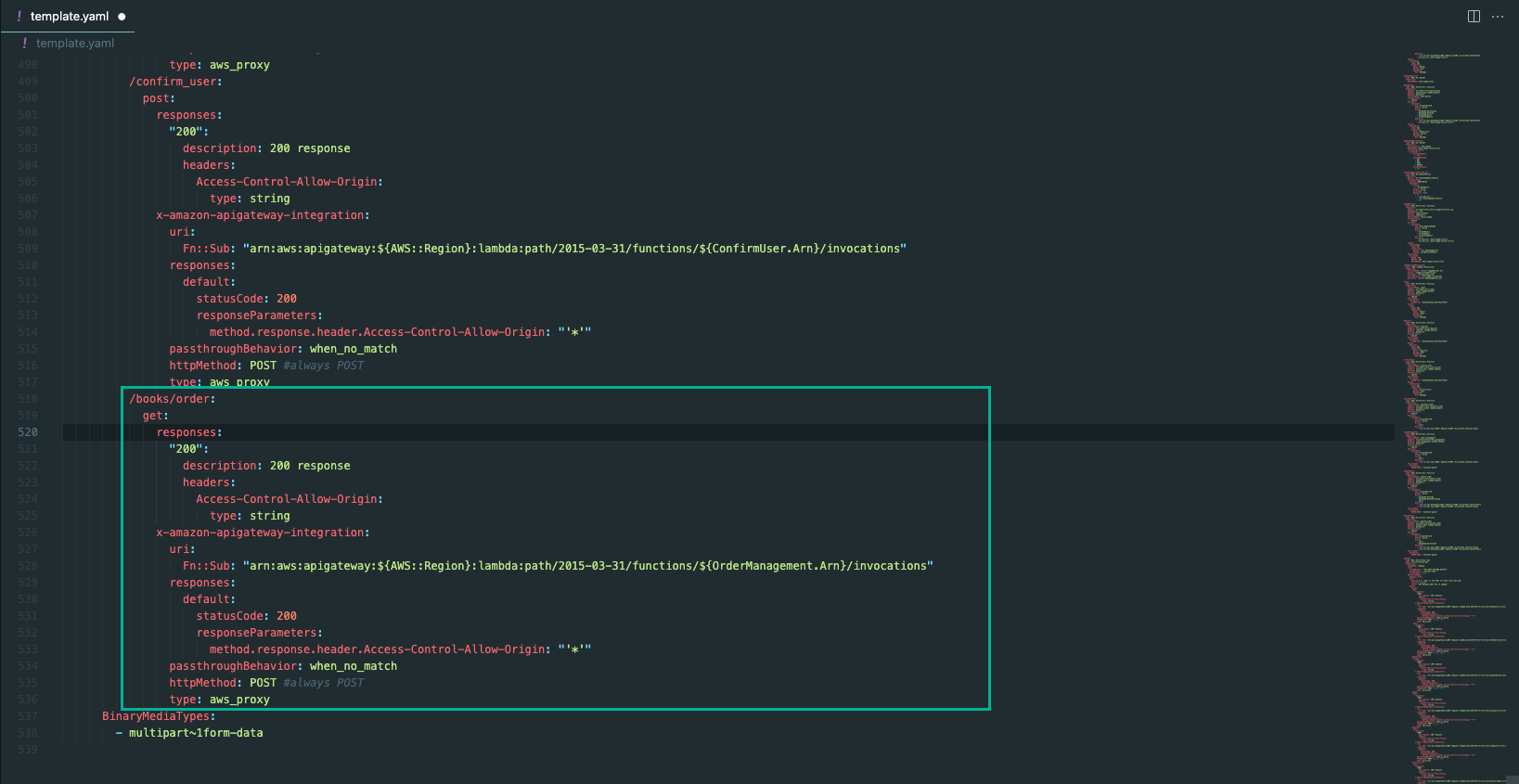1519x784 pixels.
Task: Click 'type: aws_proxy' on line 498
Action: point(220,65)
